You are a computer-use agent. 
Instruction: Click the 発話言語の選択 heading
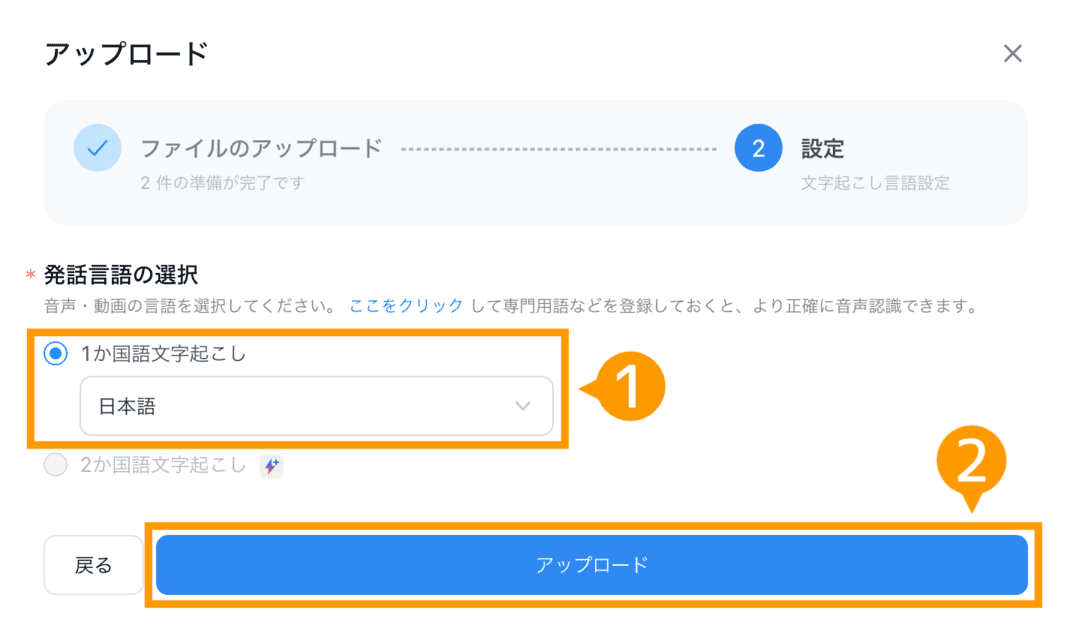(120, 274)
